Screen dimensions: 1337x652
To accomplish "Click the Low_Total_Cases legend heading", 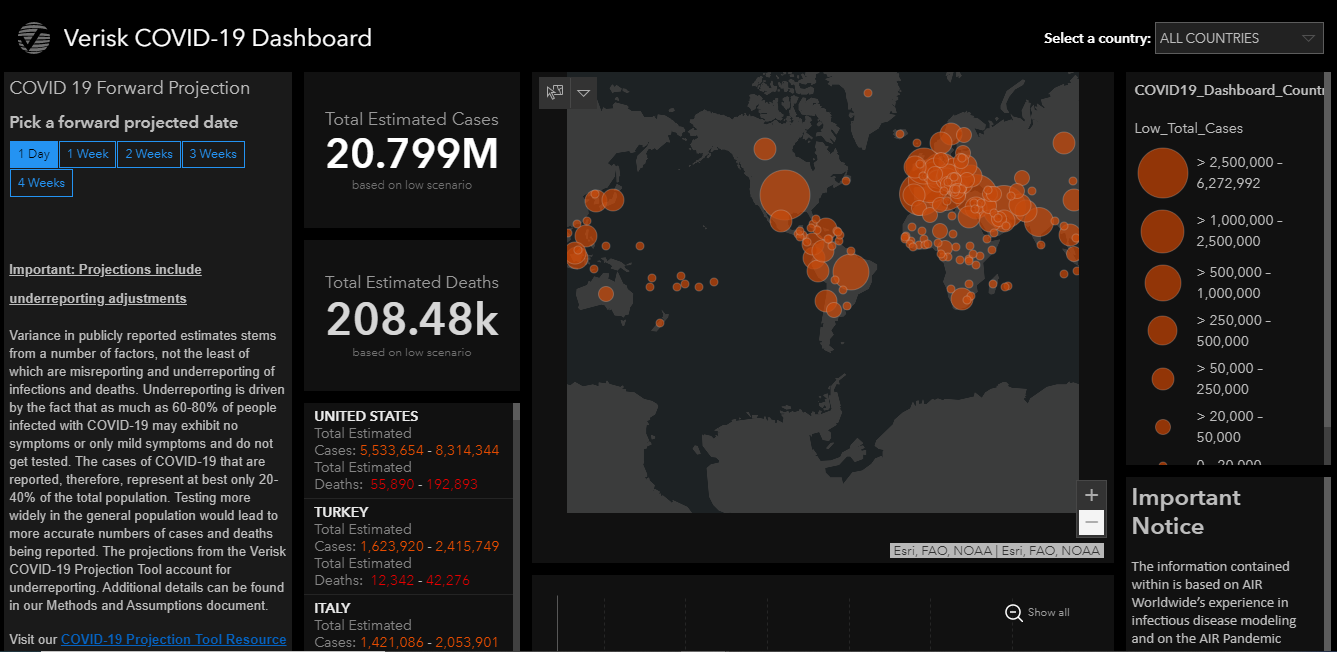I will (1188, 128).
